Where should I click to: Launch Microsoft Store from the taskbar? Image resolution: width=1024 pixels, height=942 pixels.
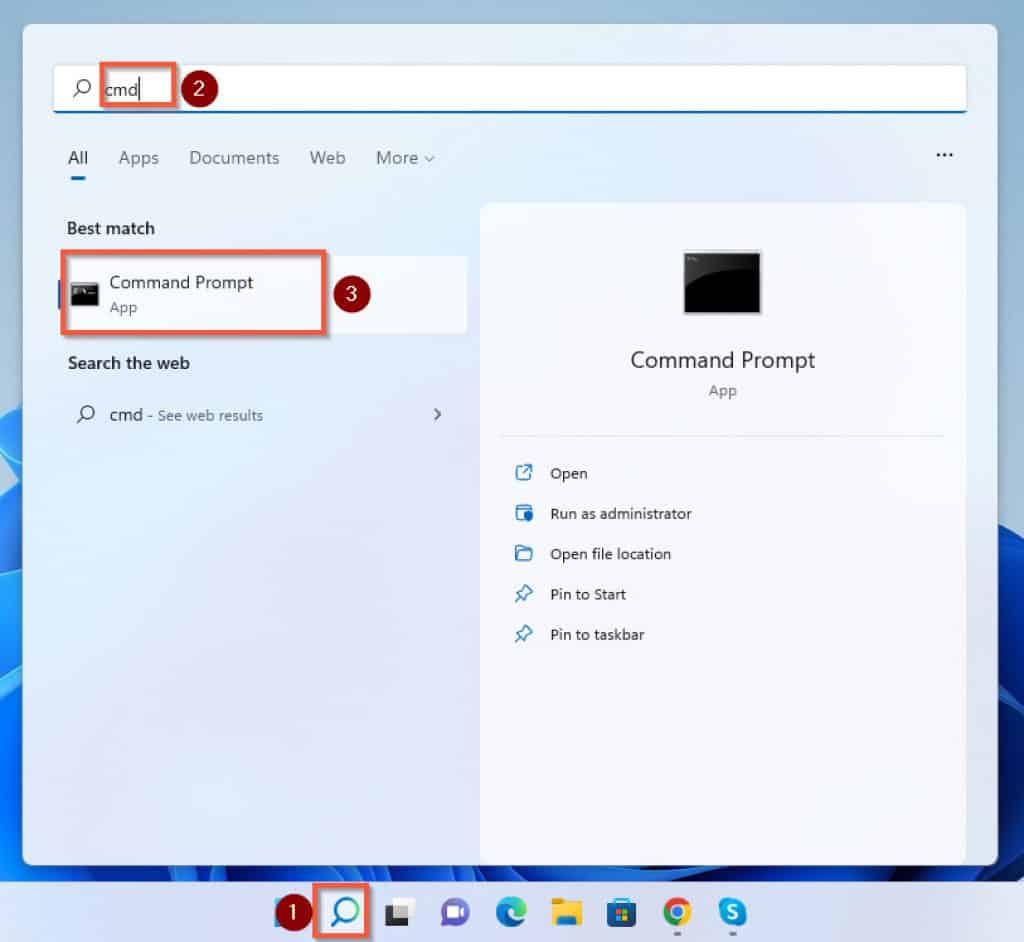coord(621,912)
